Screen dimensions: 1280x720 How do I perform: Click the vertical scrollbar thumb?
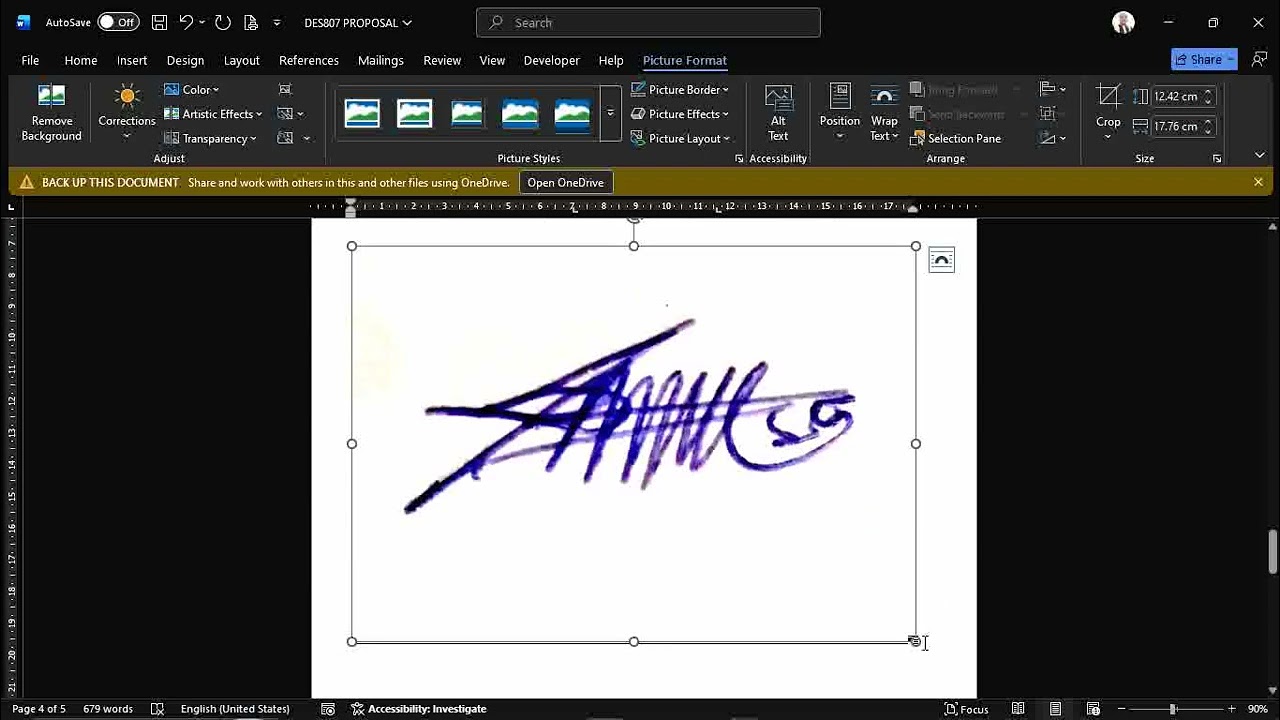click(x=1272, y=552)
